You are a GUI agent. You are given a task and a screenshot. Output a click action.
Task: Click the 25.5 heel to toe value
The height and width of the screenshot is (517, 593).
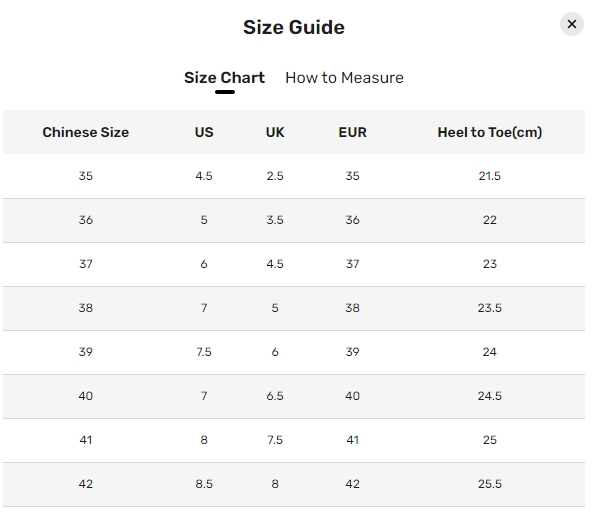490,484
